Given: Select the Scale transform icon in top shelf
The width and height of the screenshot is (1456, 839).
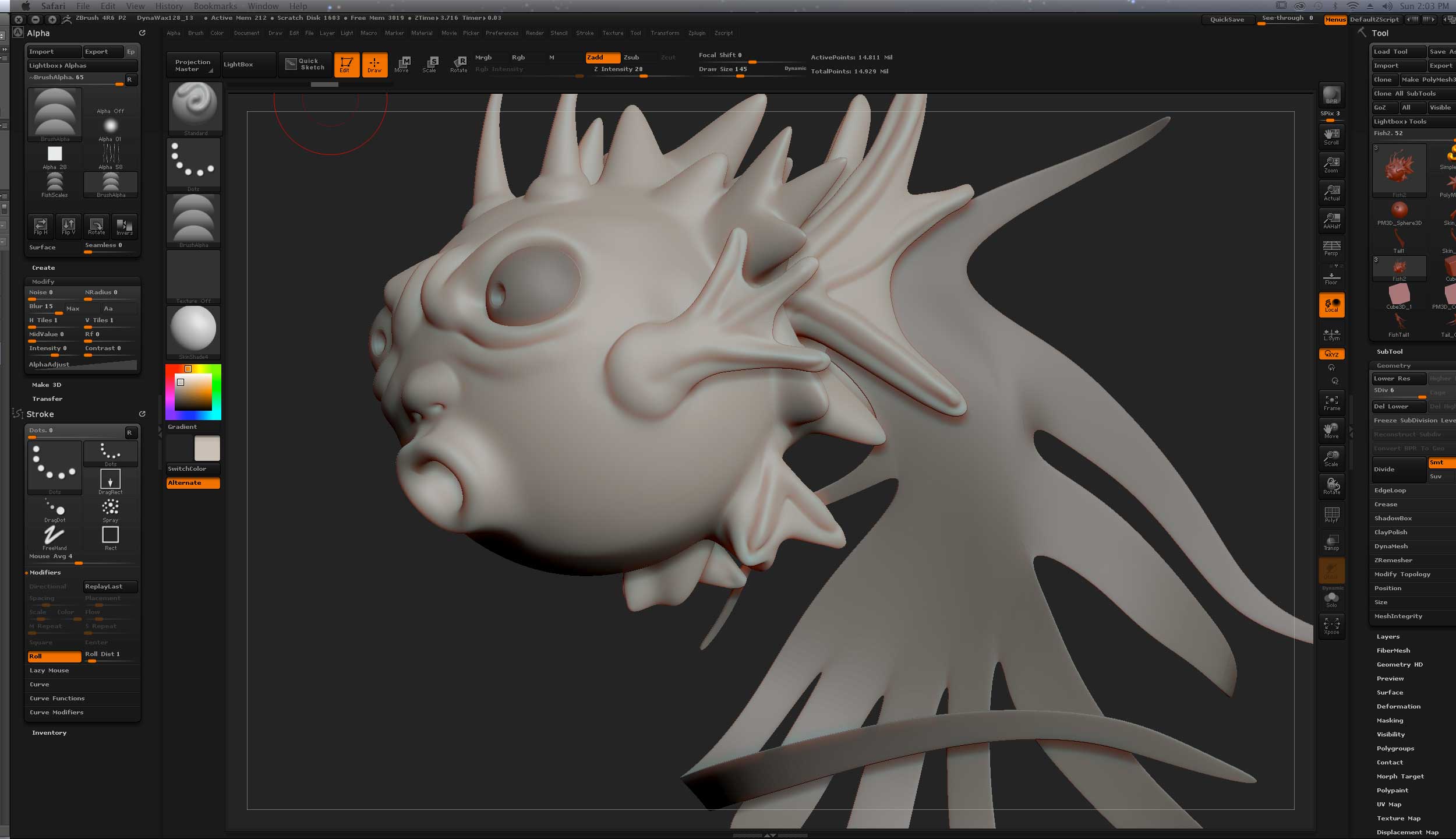Looking at the screenshot, I should click(430, 65).
